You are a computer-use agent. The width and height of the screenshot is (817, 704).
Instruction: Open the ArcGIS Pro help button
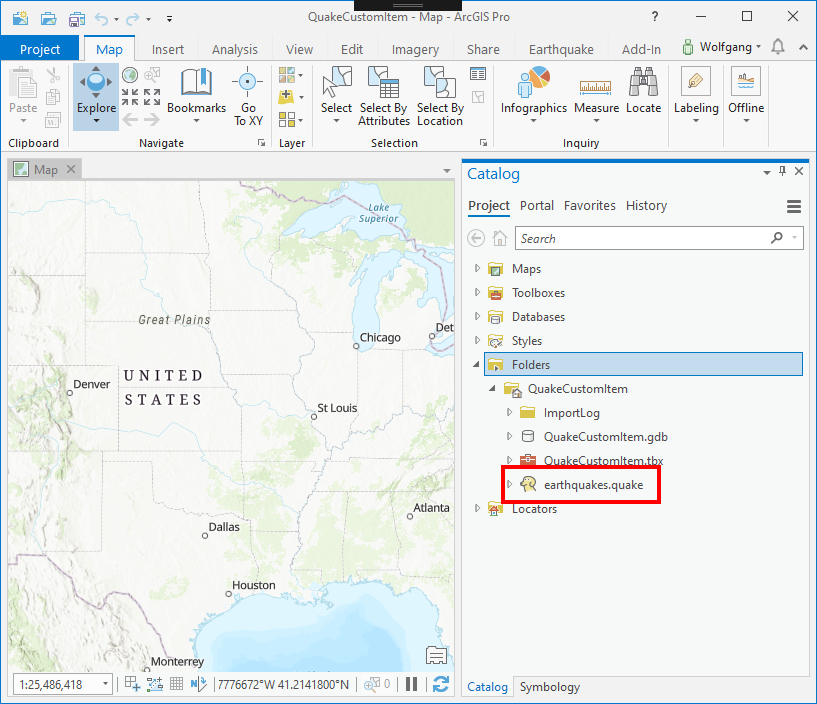tap(654, 17)
